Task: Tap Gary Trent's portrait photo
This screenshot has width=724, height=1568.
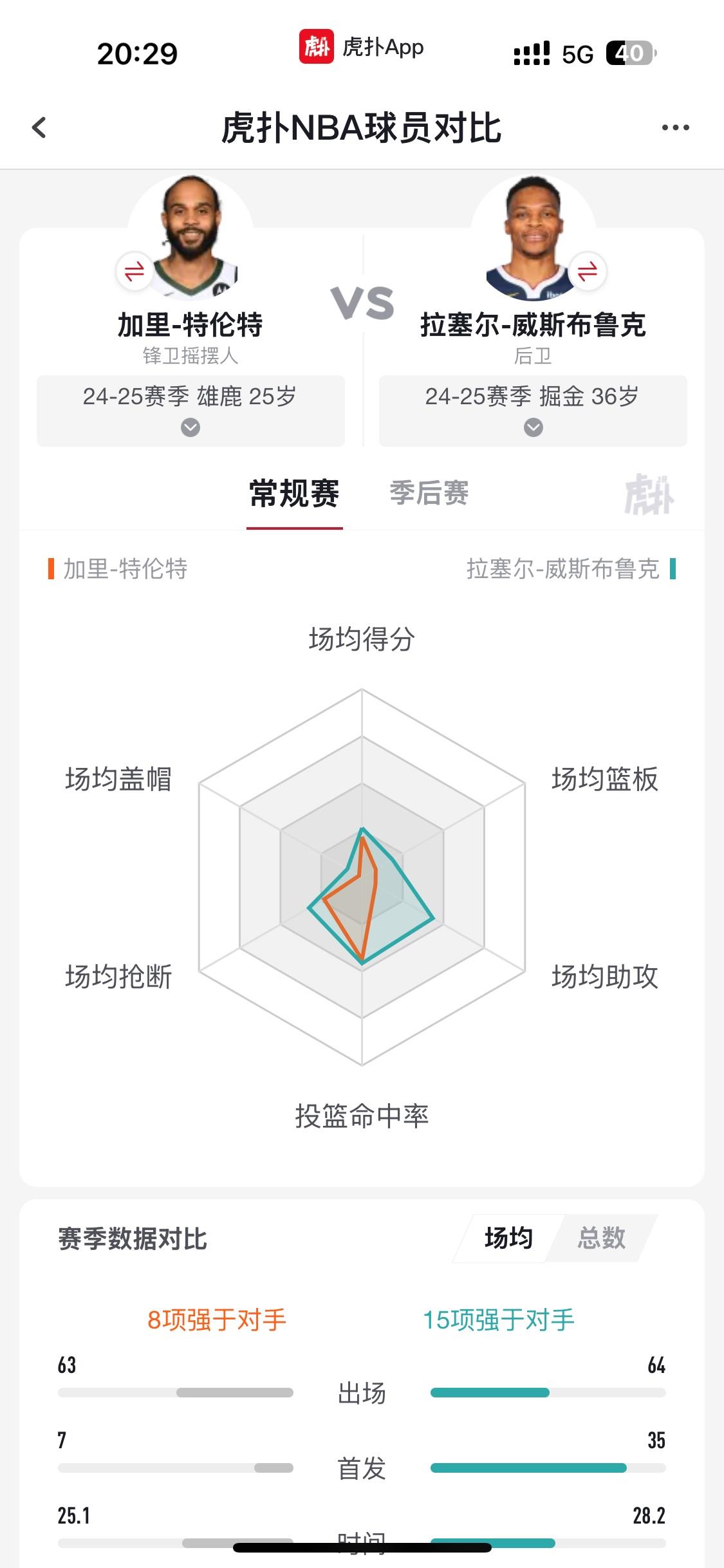Action: [190, 237]
